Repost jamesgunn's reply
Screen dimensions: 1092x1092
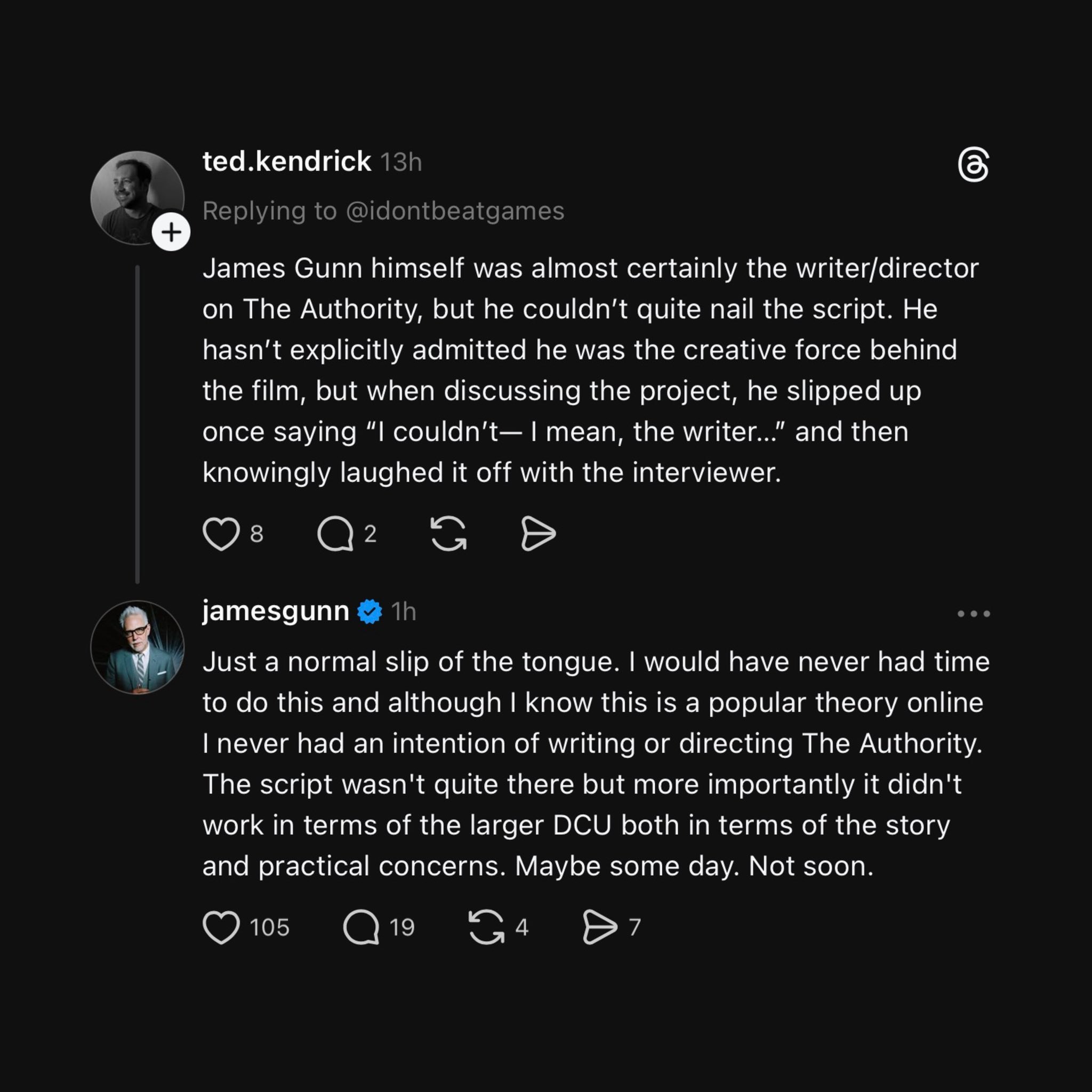tap(486, 928)
